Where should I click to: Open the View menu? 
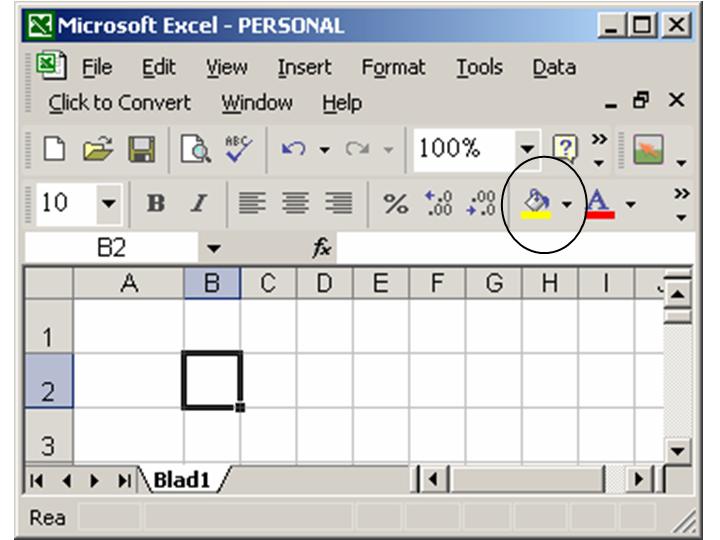[x=226, y=68]
